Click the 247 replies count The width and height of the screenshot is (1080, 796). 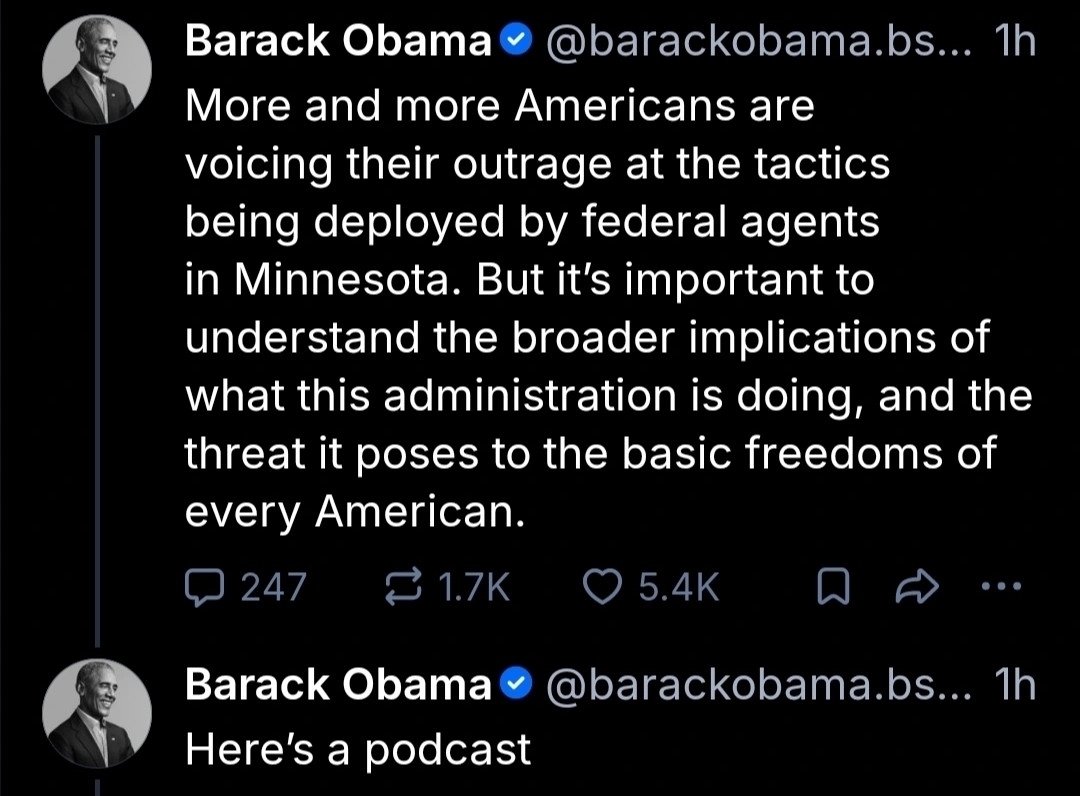(x=274, y=589)
